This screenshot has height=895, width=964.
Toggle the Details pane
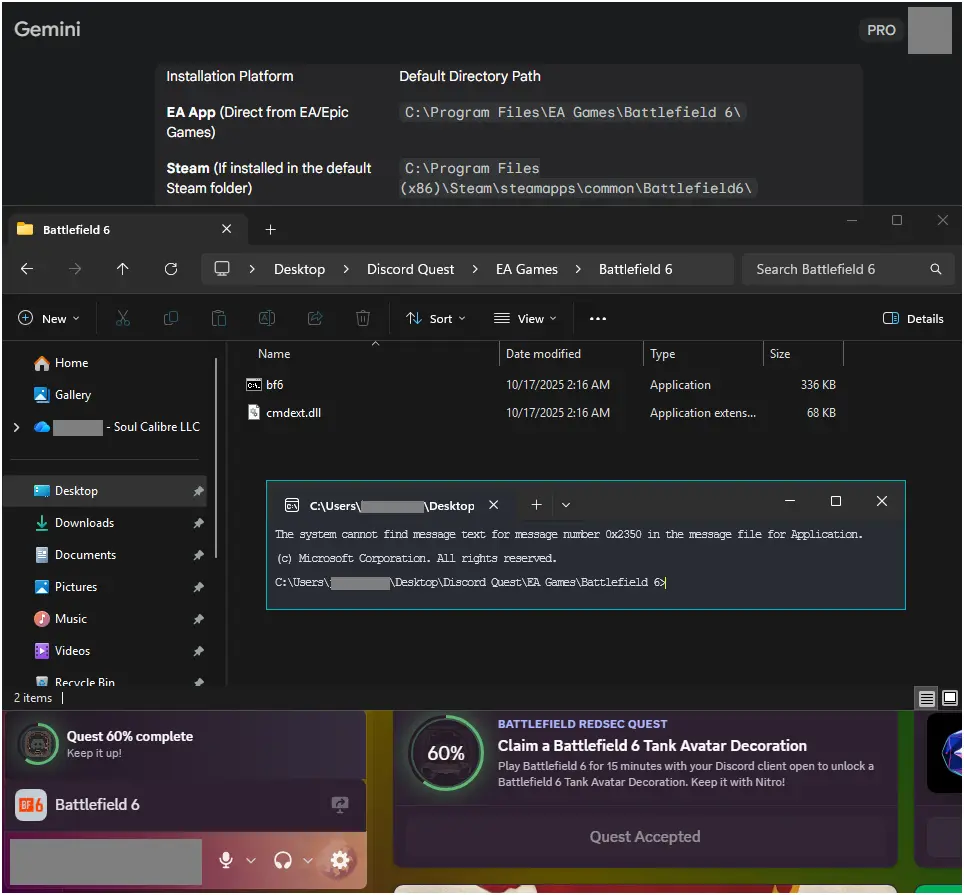pyautogui.click(x=913, y=318)
